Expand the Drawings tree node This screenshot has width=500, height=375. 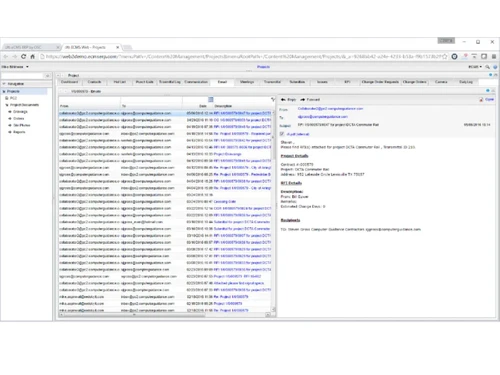coord(10,112)
